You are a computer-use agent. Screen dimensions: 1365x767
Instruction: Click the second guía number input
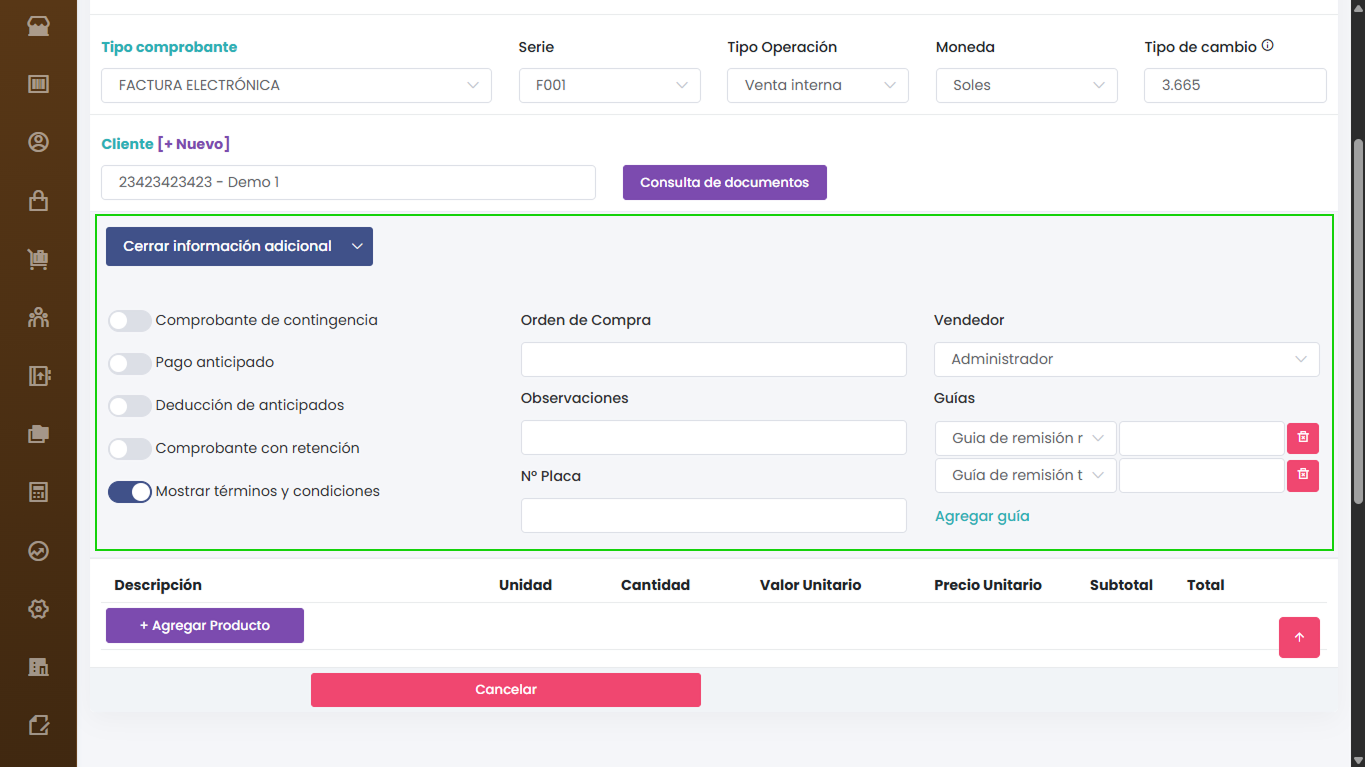(1202, 475)
